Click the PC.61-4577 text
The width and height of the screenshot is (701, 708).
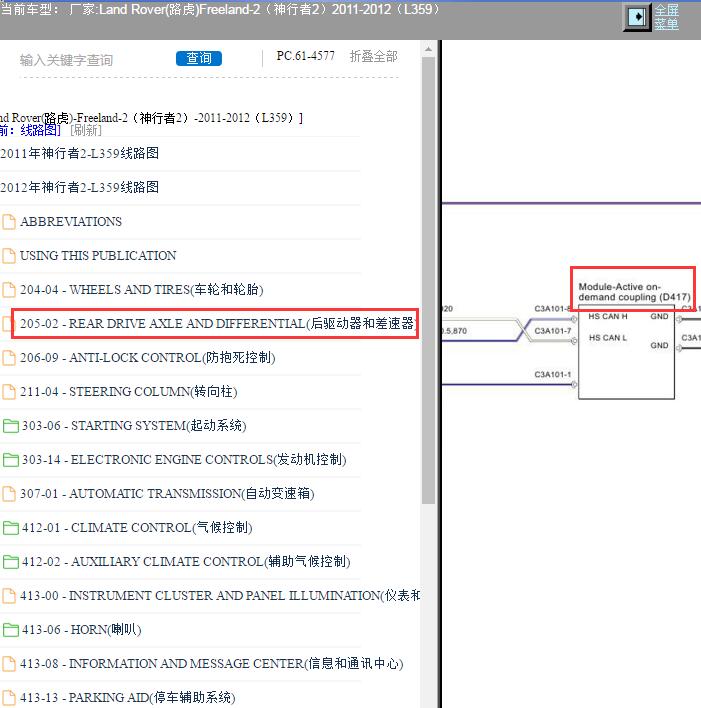[x=306, y=56]
